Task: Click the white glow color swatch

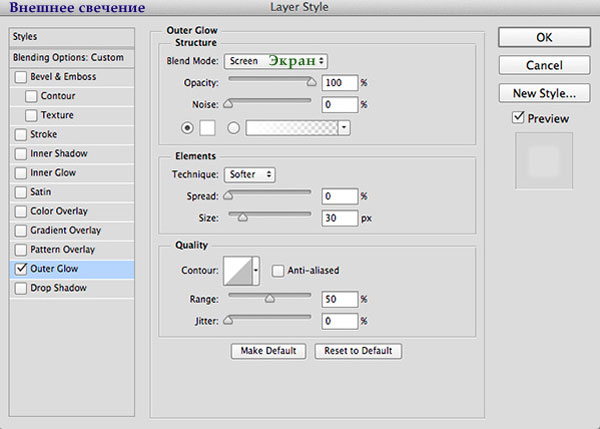Action: (x=207, y=128)
